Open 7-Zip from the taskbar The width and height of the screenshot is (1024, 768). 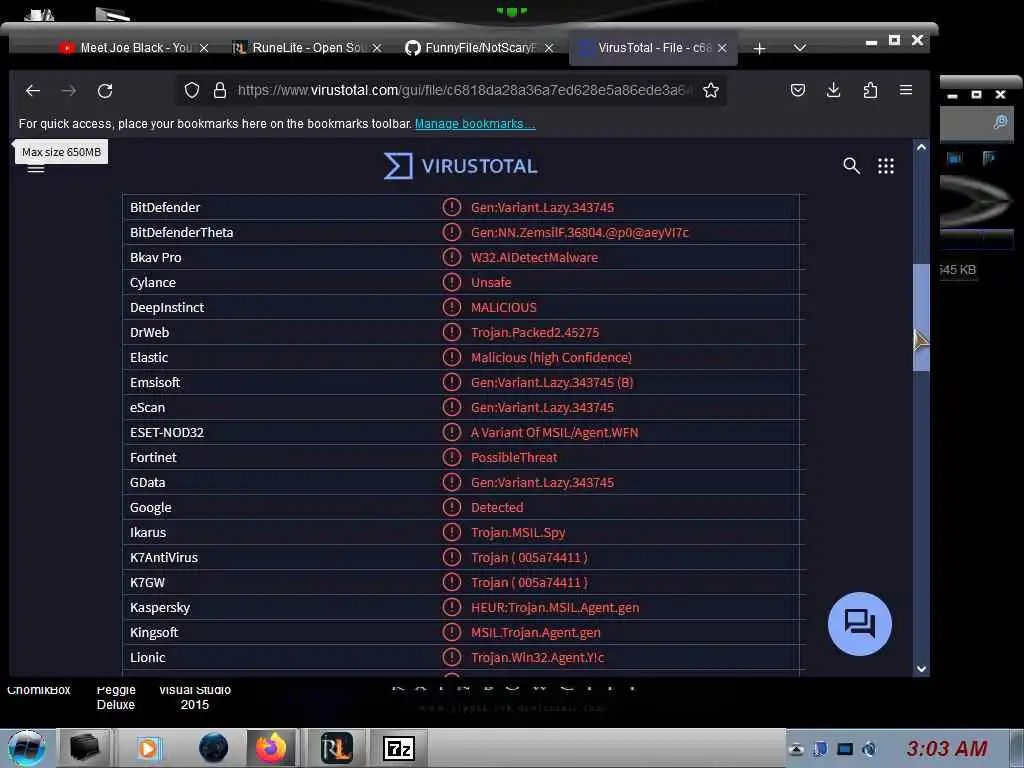(398, 748)
